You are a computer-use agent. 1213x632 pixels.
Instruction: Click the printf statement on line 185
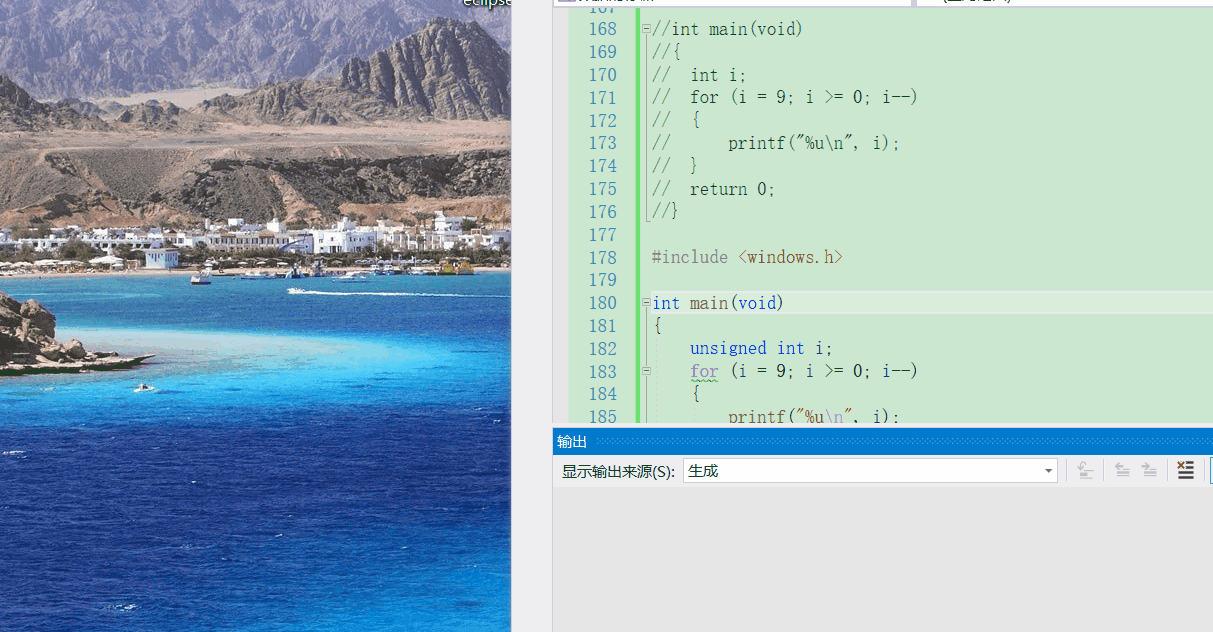pos(814,416)
